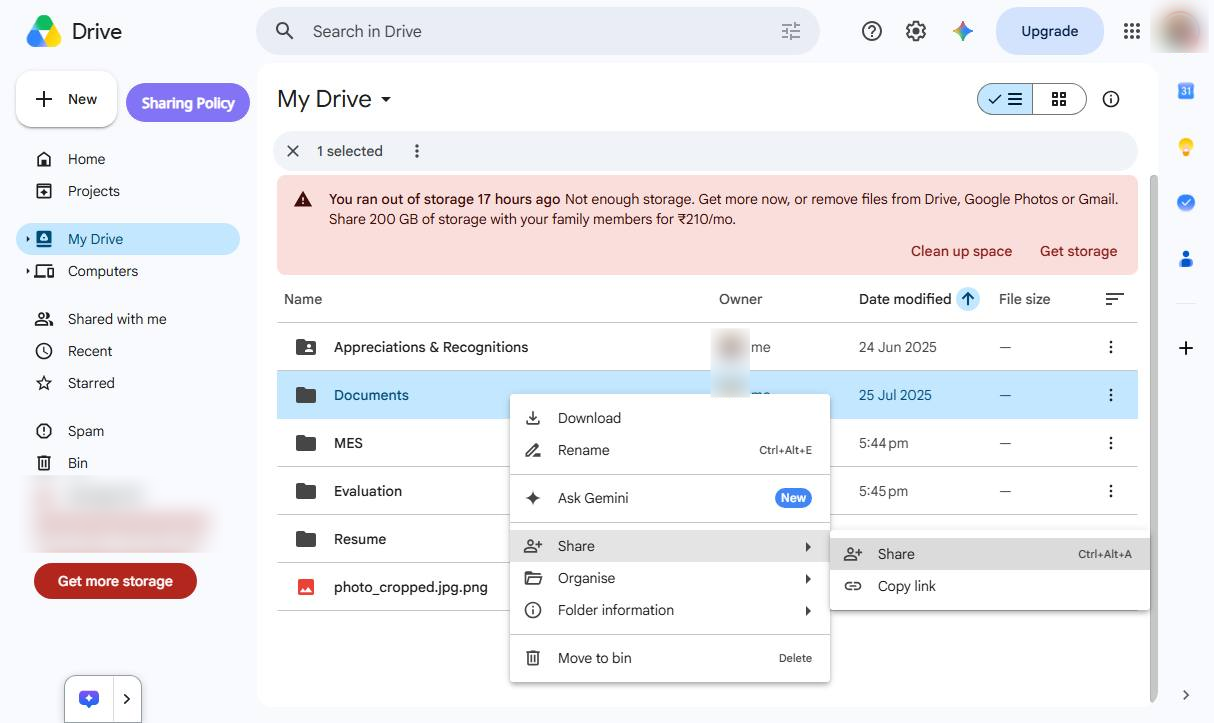Viewport: 1214px width, 723px height.
Task: Expand Computers tree in sidebar
Action: pos(28,271)
